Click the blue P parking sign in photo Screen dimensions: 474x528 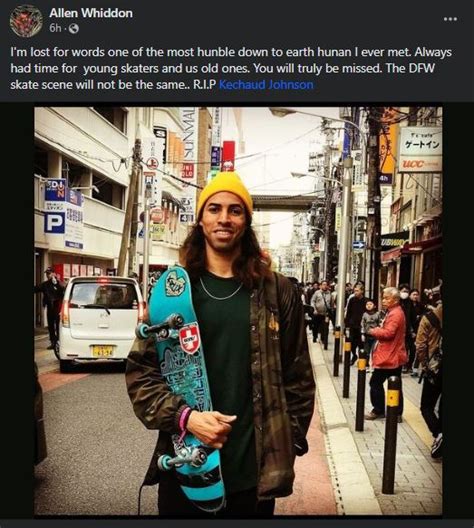55,223
